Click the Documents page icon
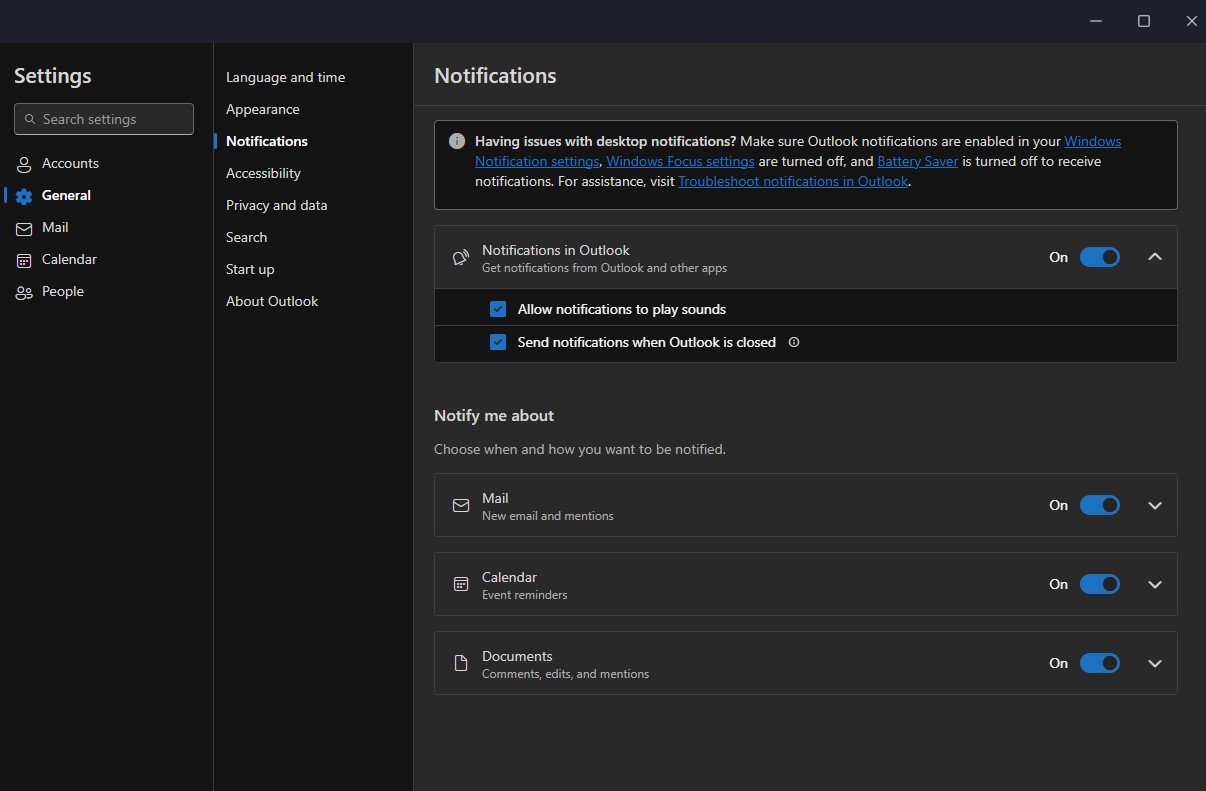The height and width of the screenshot is (791, 1206). pos(461,663)
